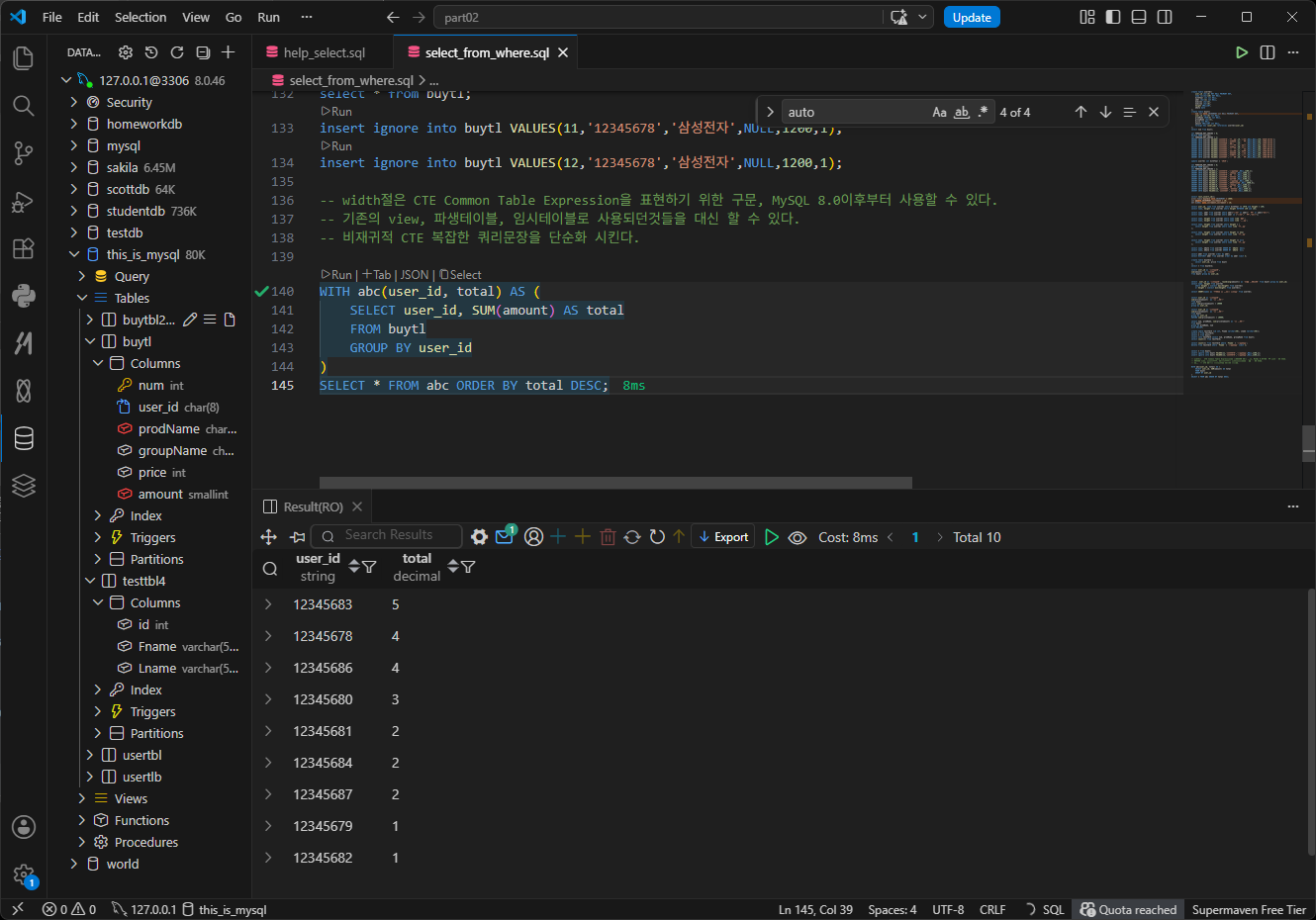Open results panel settings gear
1316x920 pixels.
point(480,537)
